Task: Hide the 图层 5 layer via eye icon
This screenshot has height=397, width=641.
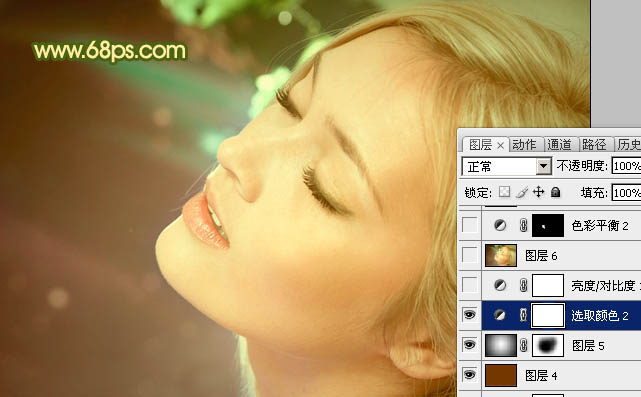Action: pyautogui.click(x=469, y=345)
